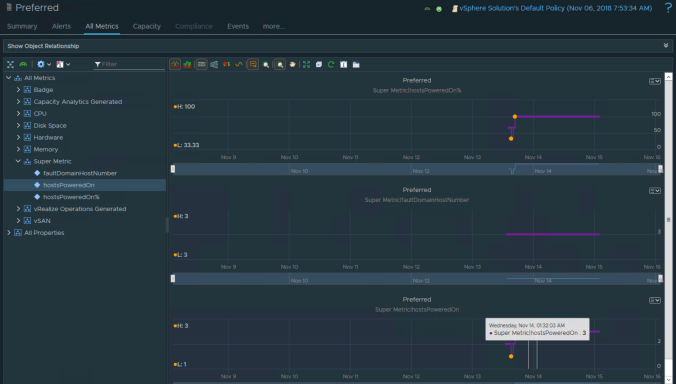Expand the Disk Space tree node
The height and width of the screenshot is (384, 676).
18,125
